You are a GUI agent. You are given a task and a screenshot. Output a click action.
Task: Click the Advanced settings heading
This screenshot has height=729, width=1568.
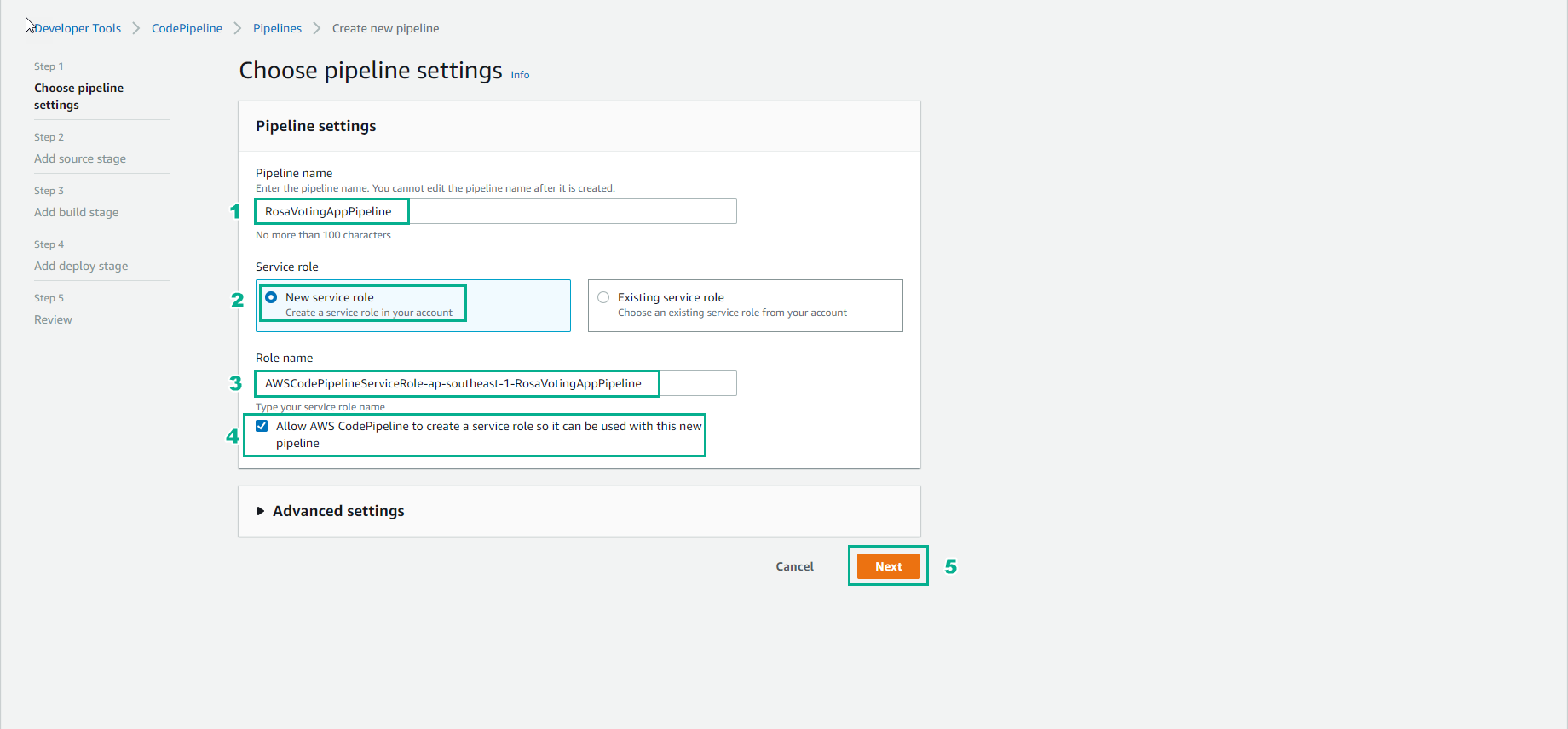point(338,511)
